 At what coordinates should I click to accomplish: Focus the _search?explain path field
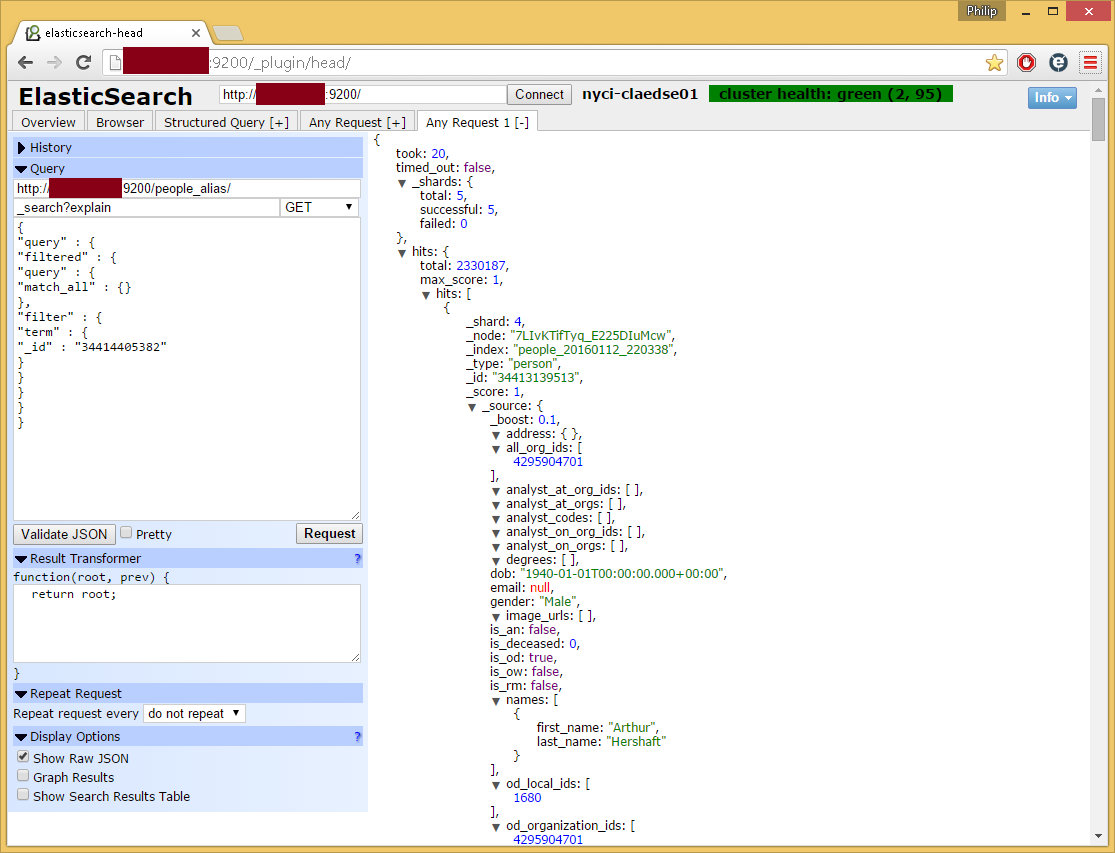point(146,208)
